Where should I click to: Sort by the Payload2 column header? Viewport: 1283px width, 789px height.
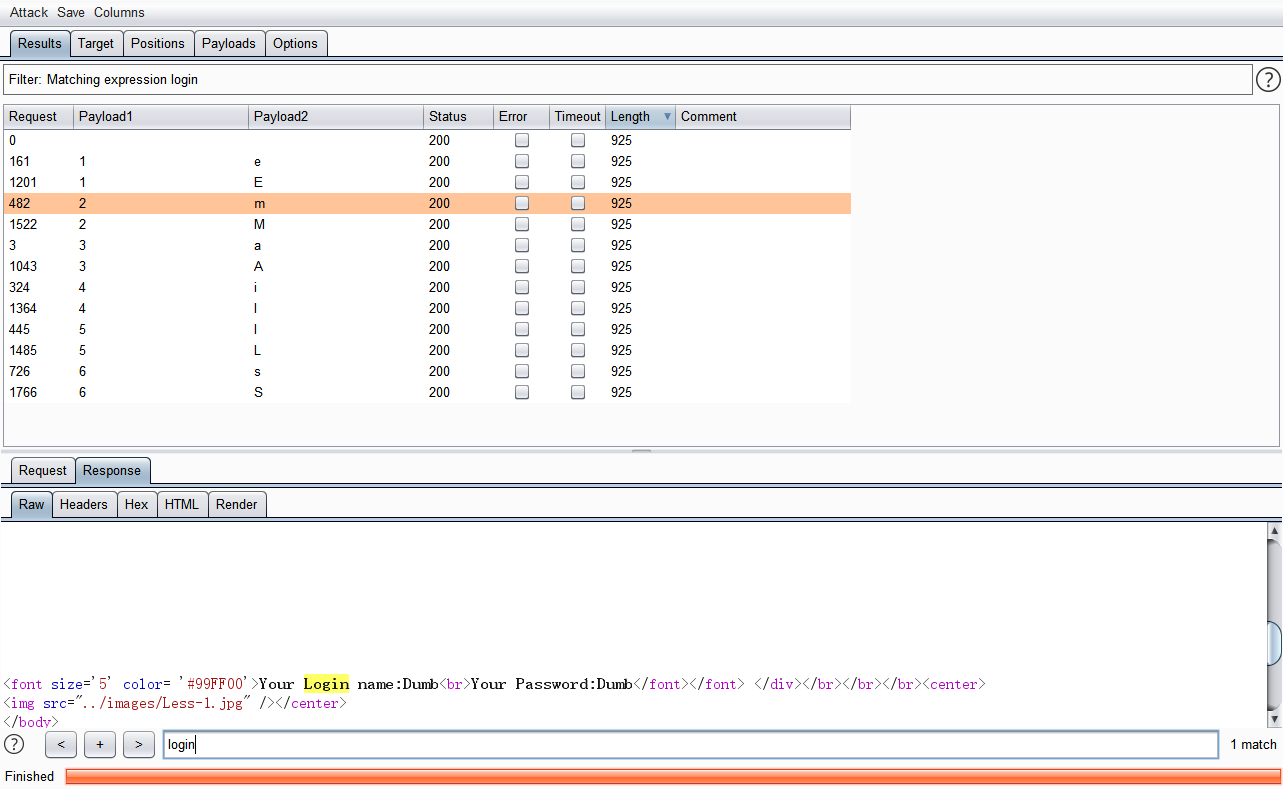(336, 117)
